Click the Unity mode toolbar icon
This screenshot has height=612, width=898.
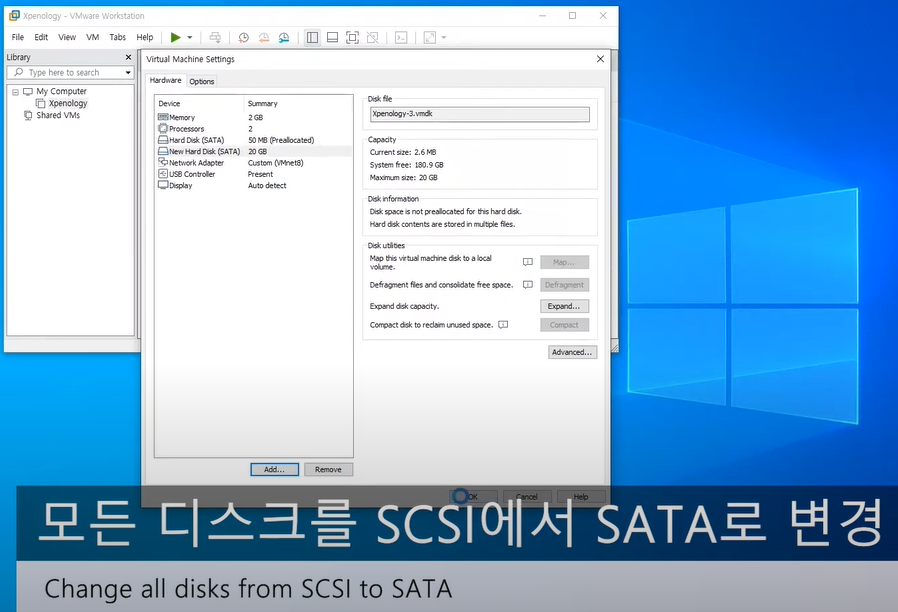(x=373, y=37)
